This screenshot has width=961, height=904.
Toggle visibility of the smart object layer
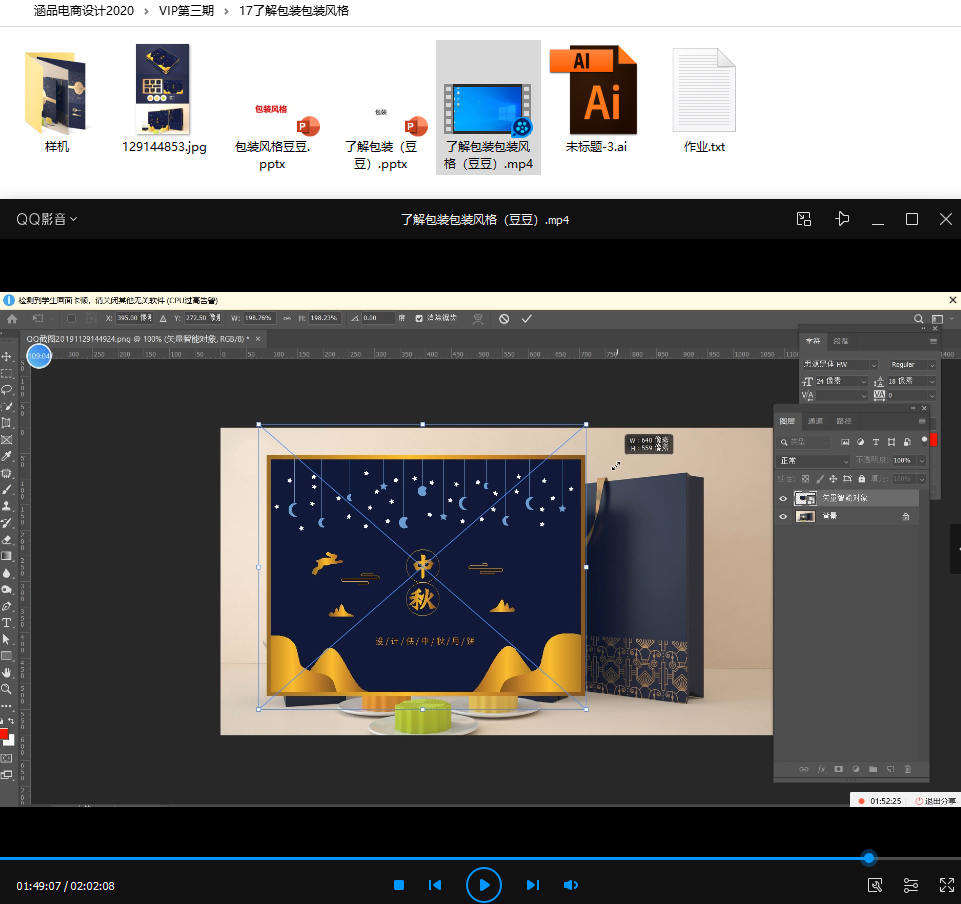click(x=783, y=498)
